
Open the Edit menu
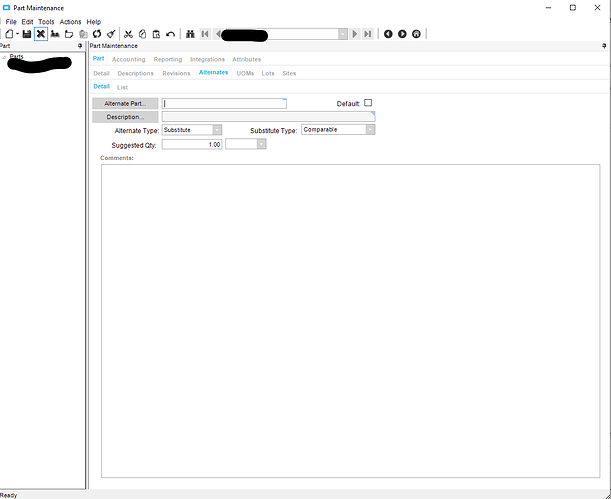click(27, 22)
